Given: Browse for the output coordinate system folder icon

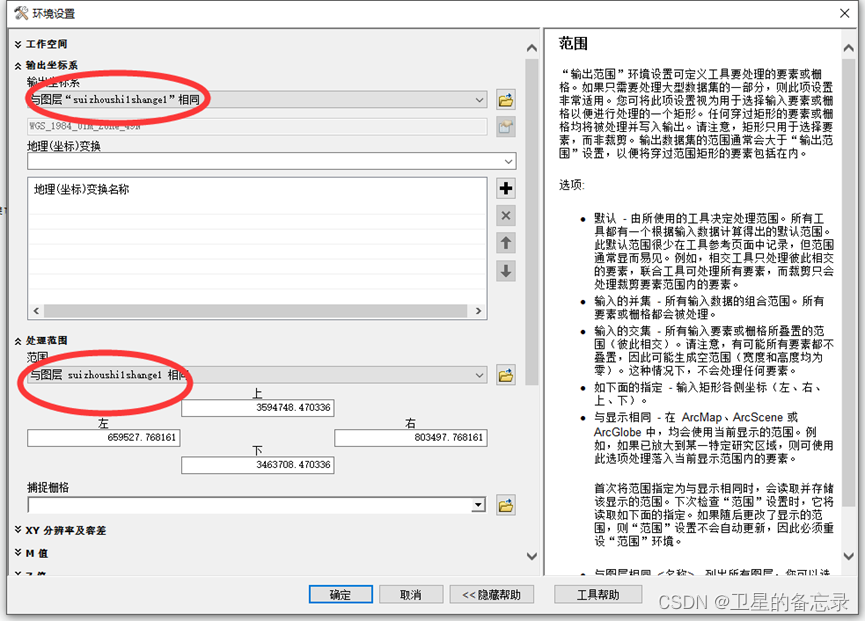Looking at the screenshot, I should click(505, 100).
